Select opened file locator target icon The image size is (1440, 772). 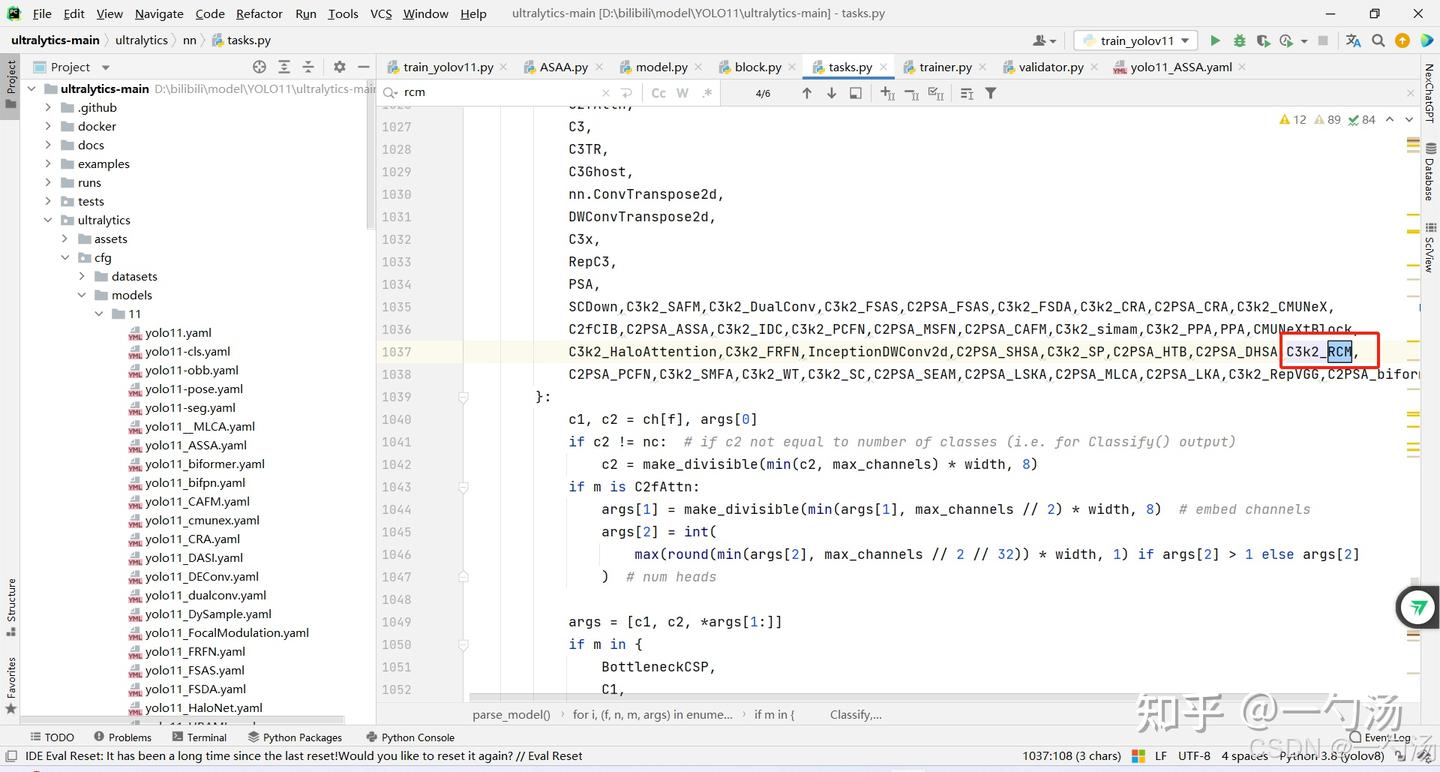[259, 67]
